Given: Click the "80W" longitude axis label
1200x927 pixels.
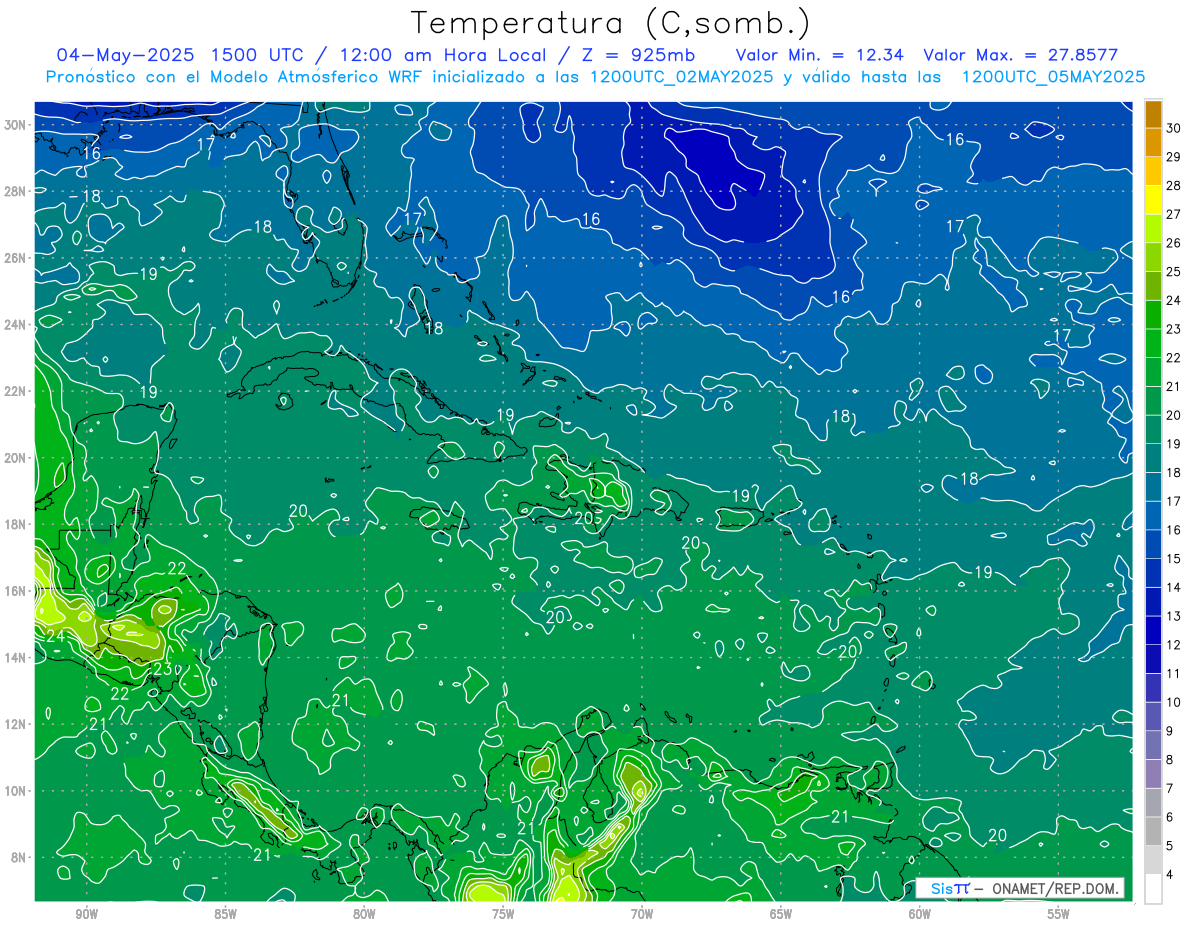Looking at the screenshot, I should [x=364, y=913].
